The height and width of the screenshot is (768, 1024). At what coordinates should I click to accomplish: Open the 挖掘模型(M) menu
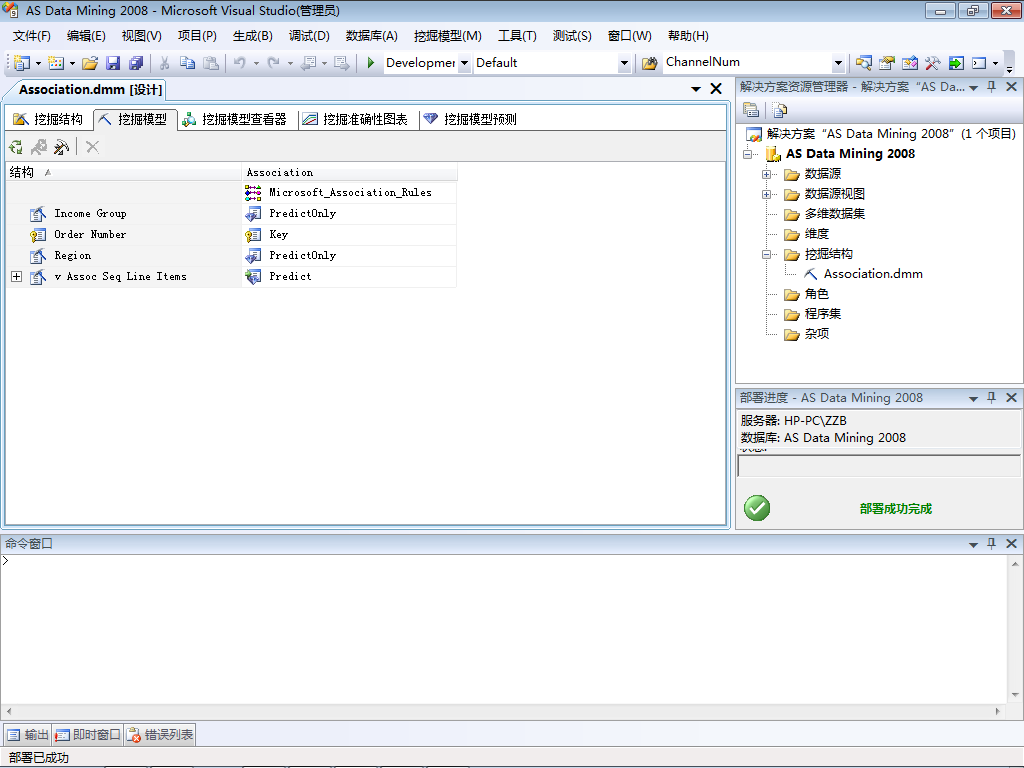(448, 36)
